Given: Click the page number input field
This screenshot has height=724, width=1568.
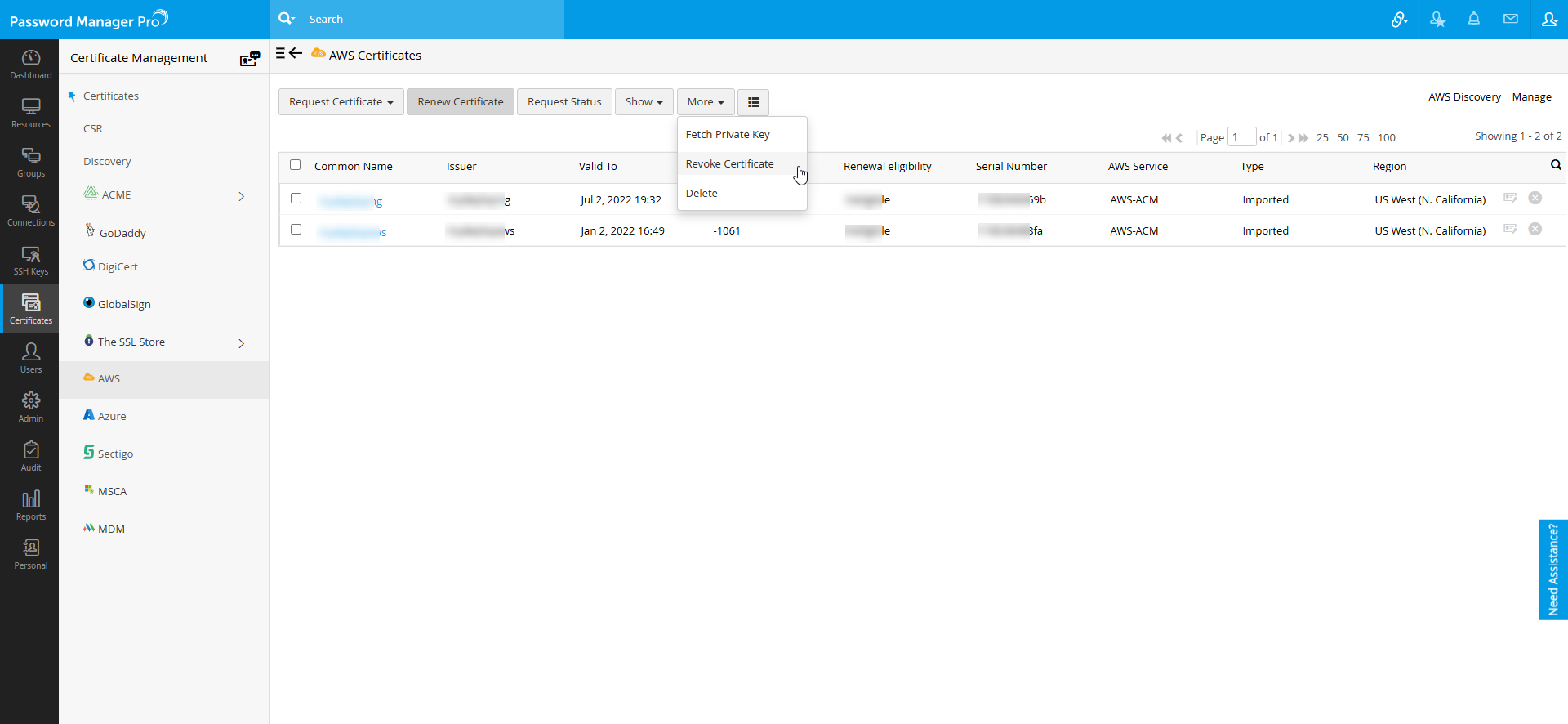Looking at the screenshot, I should [x=1241, y=137].
